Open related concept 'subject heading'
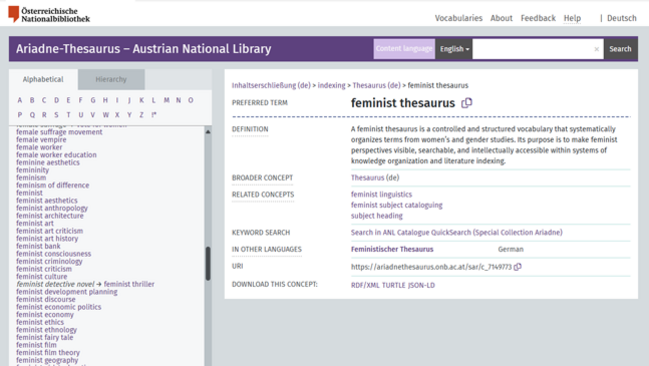Screen dimensions: 649x366 click(x=377, y=216)
